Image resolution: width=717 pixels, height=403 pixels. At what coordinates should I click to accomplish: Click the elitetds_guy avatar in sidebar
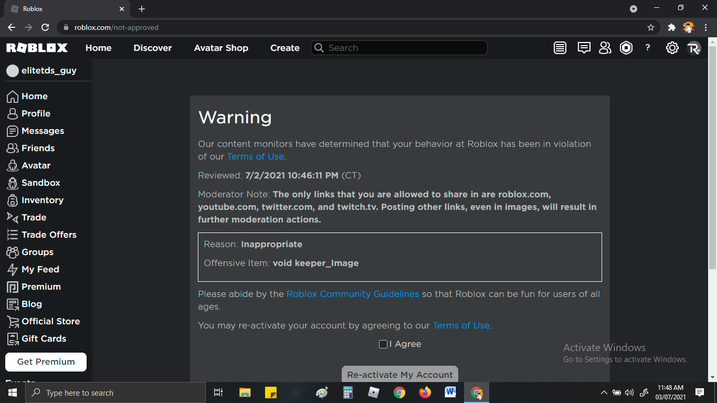12,70
